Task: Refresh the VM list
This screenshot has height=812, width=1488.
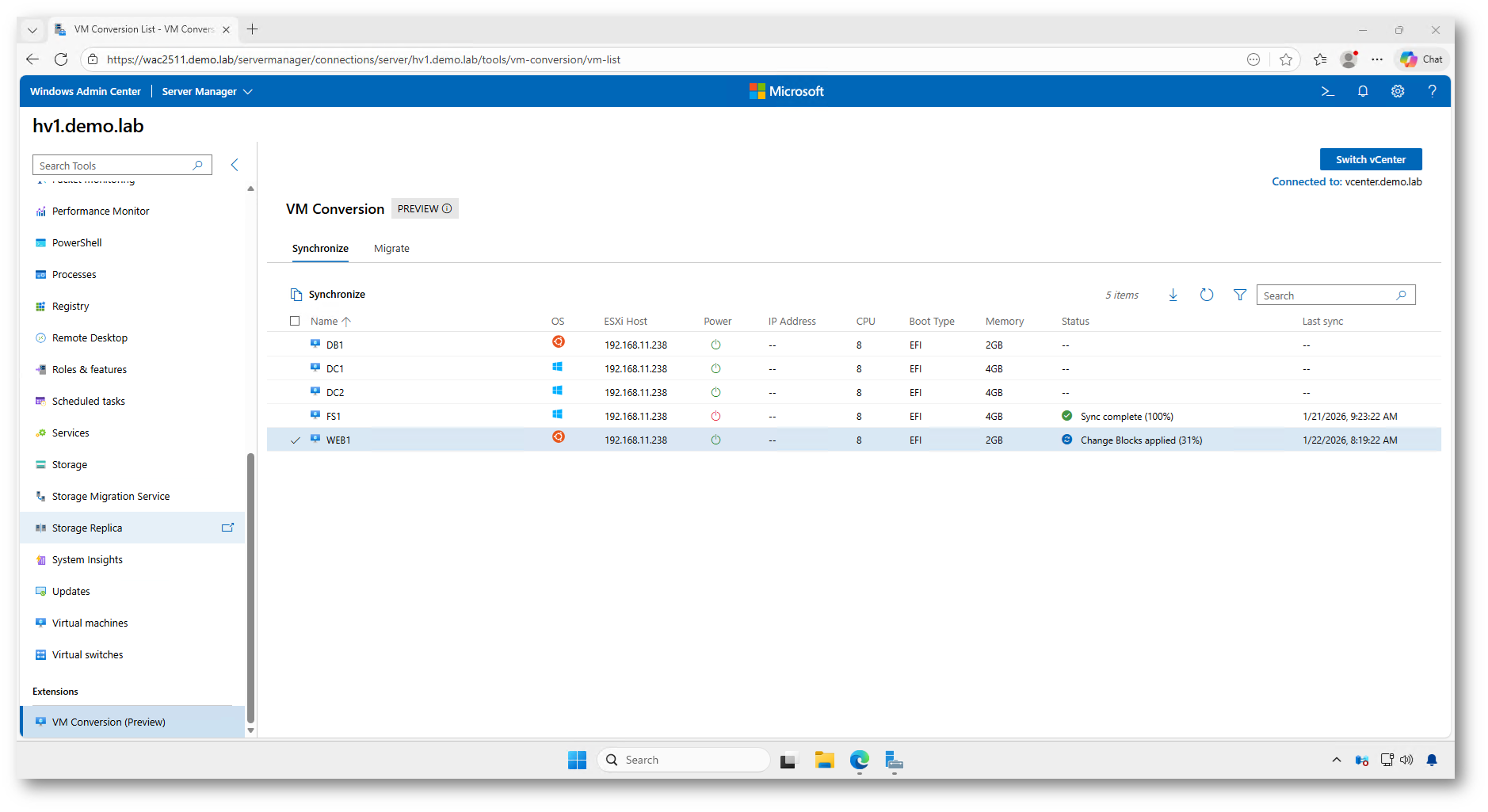Action: tap(1206, 295)
